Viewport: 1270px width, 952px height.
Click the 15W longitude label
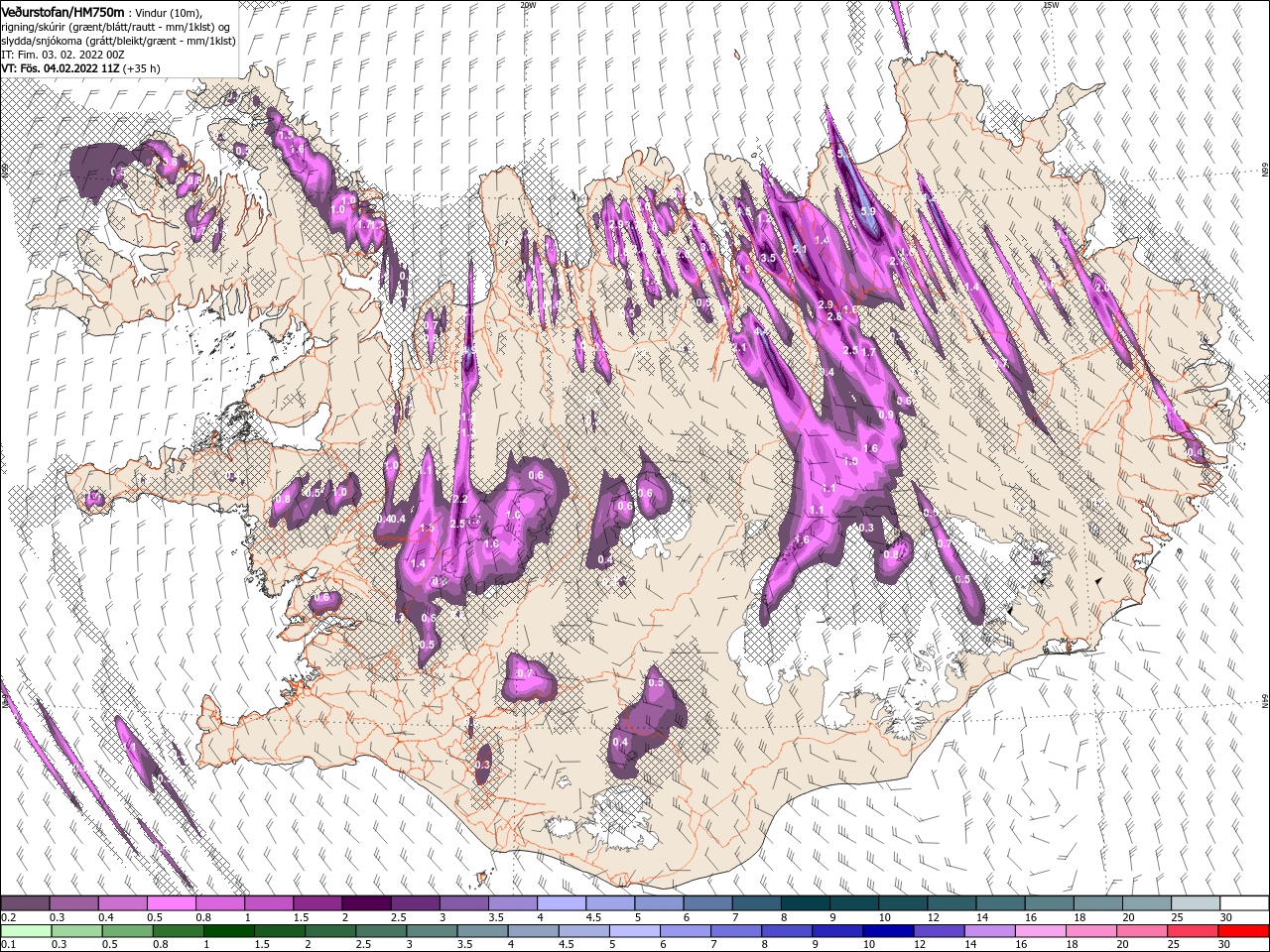coord(1051,5)
